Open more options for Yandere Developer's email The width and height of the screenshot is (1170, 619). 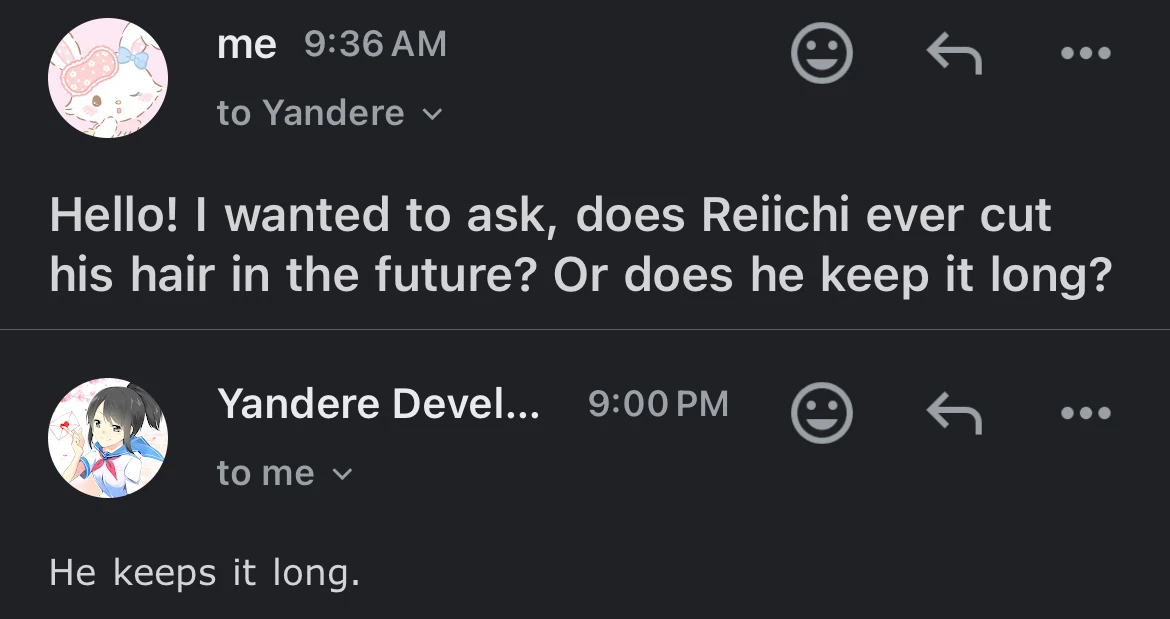coord(1086,412)
